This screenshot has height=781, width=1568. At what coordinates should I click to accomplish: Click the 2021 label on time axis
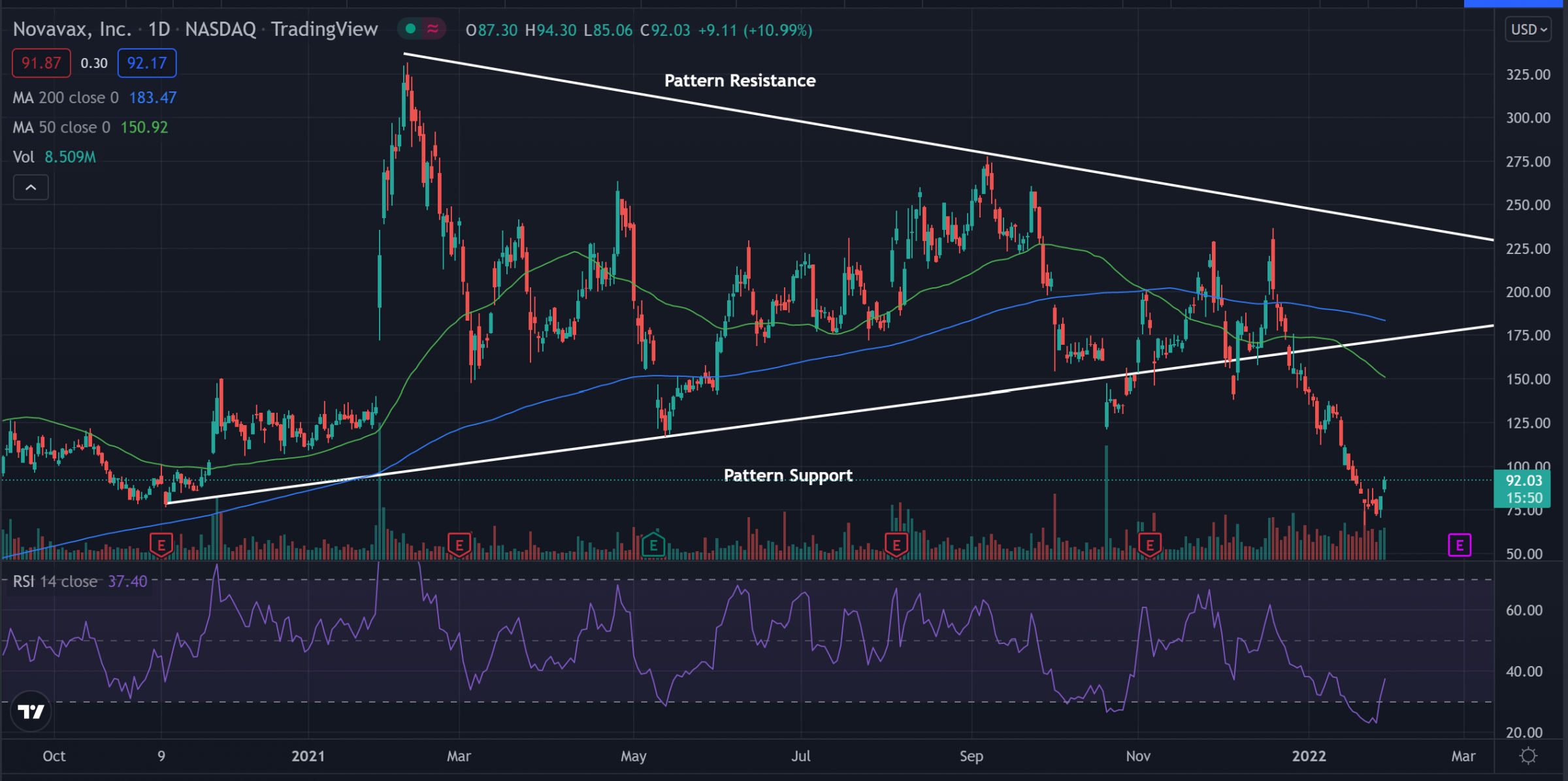[x=308, y=756]
